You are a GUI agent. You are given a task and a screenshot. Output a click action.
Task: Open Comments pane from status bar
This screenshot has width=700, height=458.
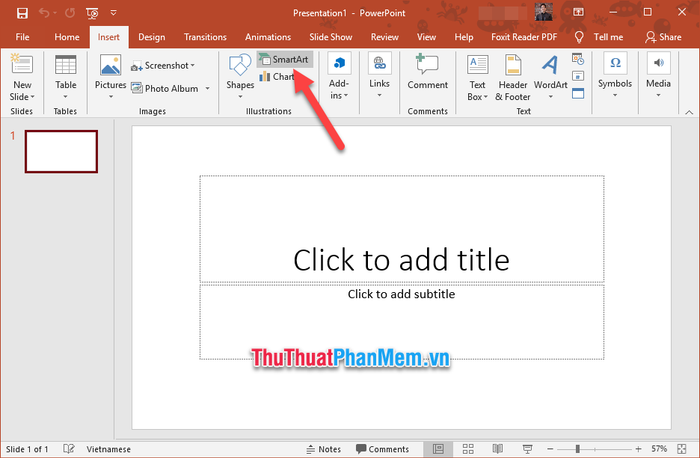(382, 449)
